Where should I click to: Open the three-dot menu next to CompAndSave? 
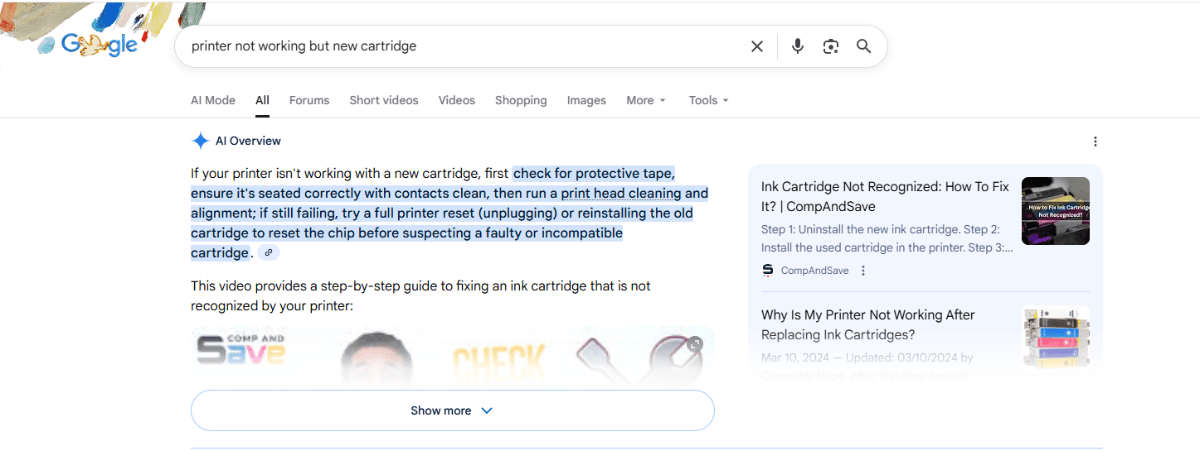[x=863, y=270]
